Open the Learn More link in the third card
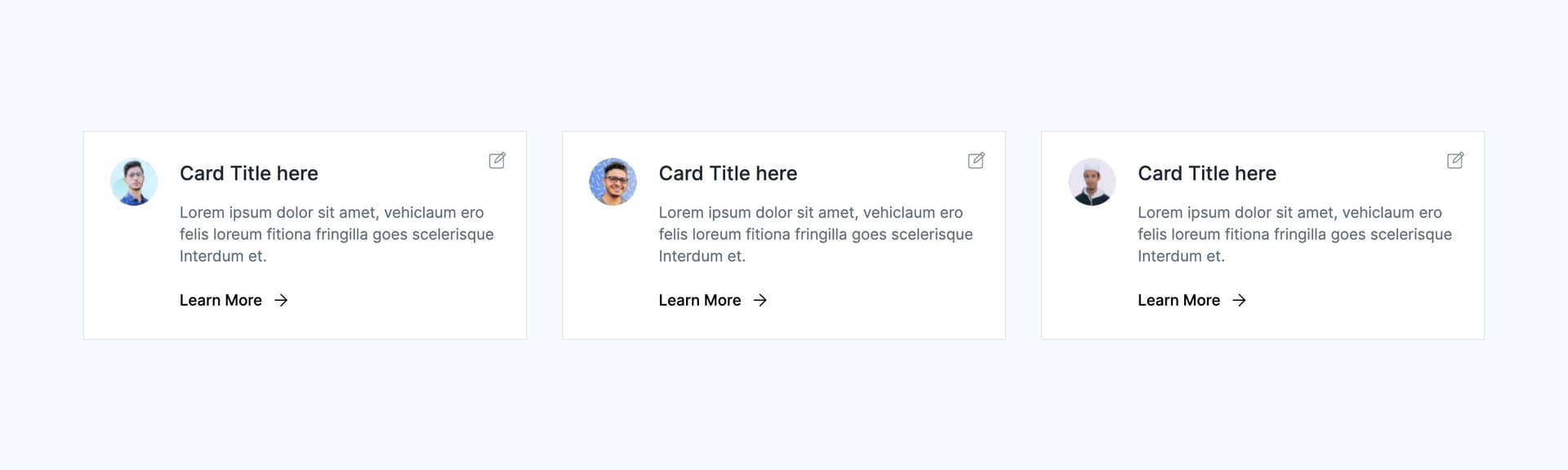 1178,300
